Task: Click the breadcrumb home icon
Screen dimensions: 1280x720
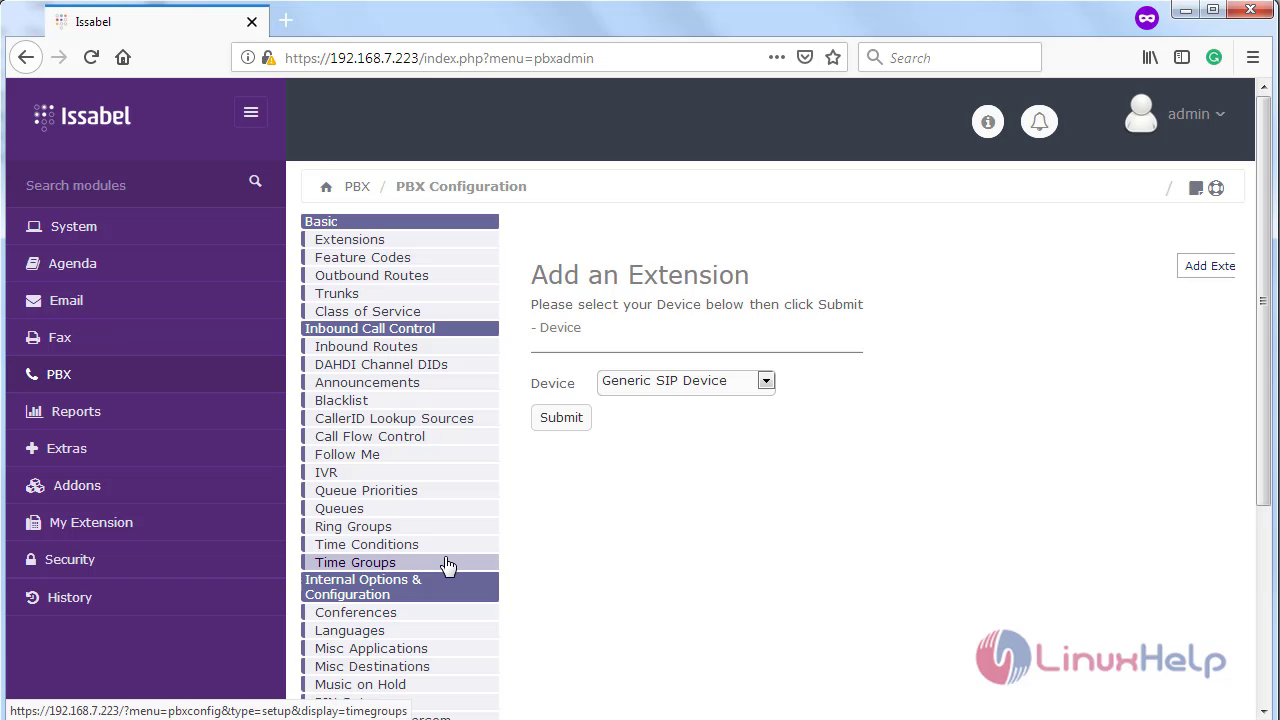Action: [x=326, y=187]
